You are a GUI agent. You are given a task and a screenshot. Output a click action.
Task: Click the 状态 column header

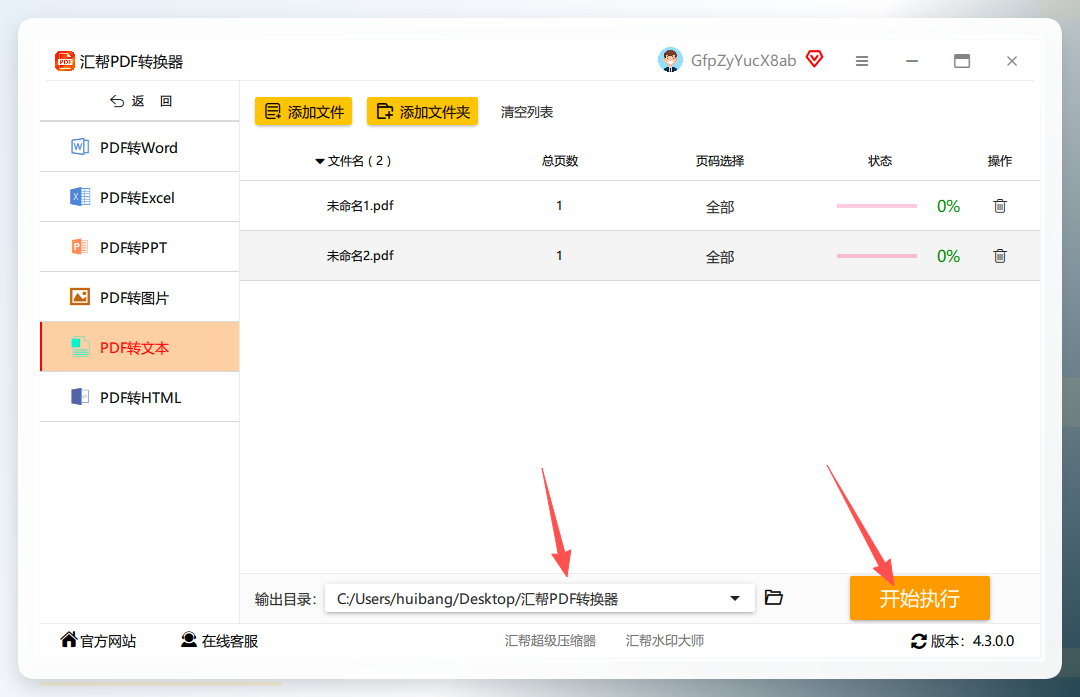click(880, 161)
